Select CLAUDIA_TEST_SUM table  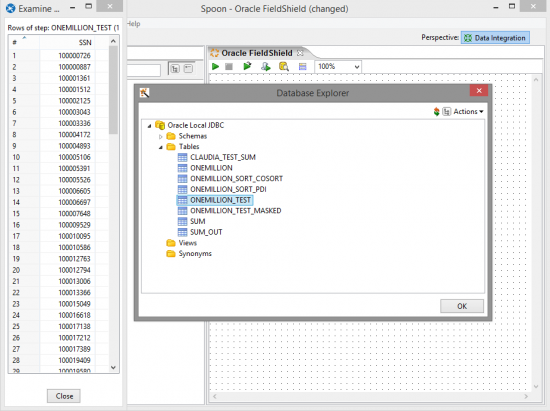(223, 157)
